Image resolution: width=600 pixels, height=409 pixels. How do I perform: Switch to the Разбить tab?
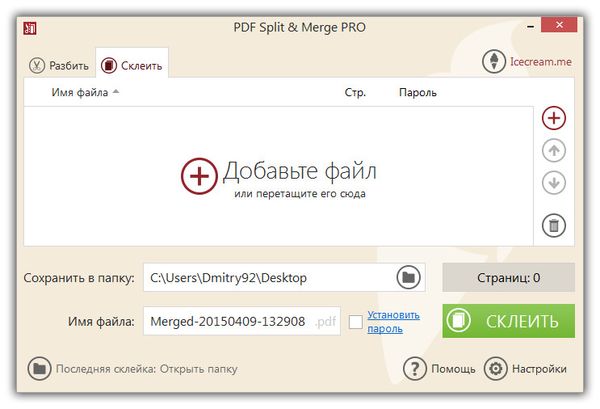(59, 66)
